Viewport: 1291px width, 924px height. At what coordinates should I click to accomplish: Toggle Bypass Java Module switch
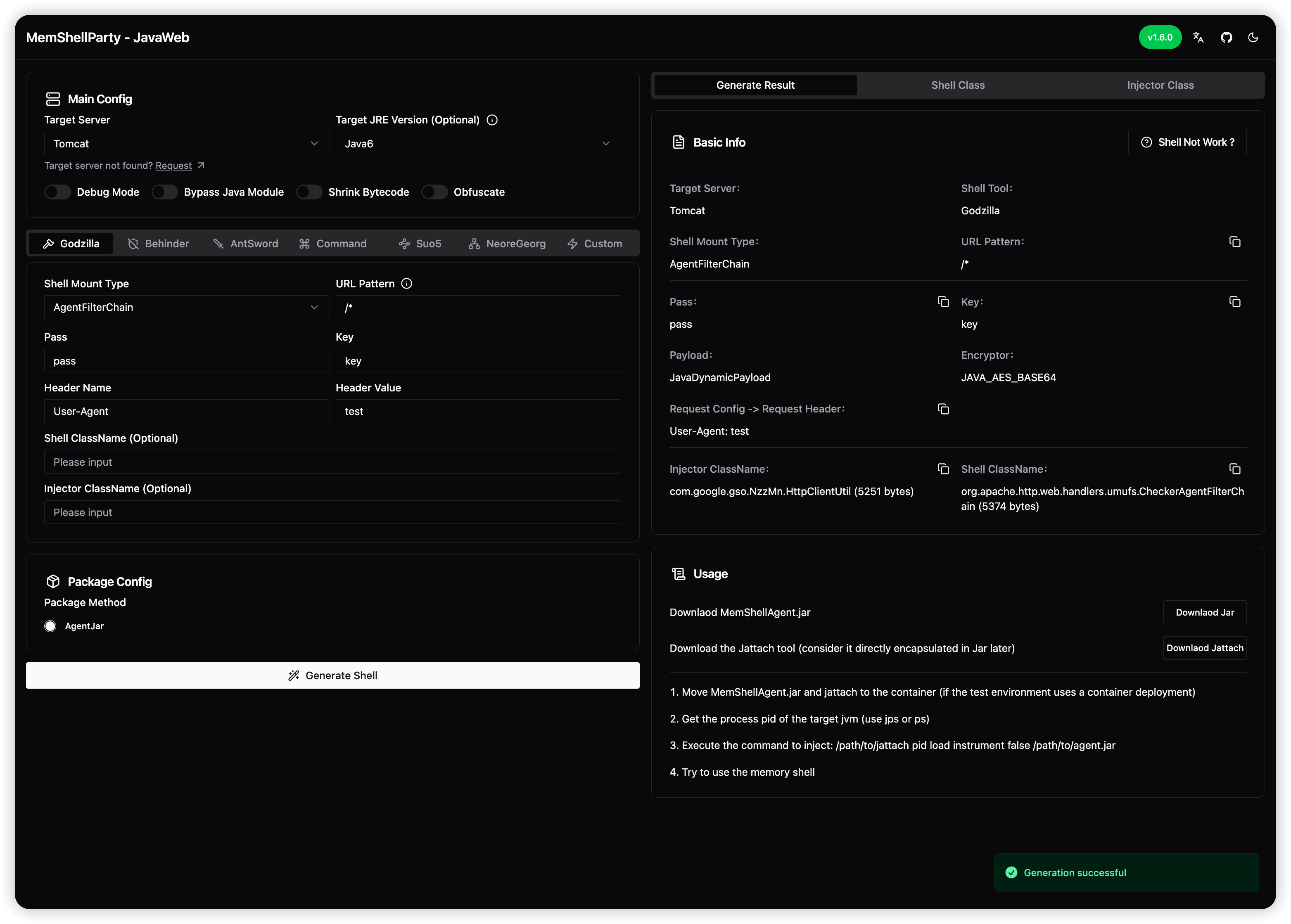coord(164,192)
